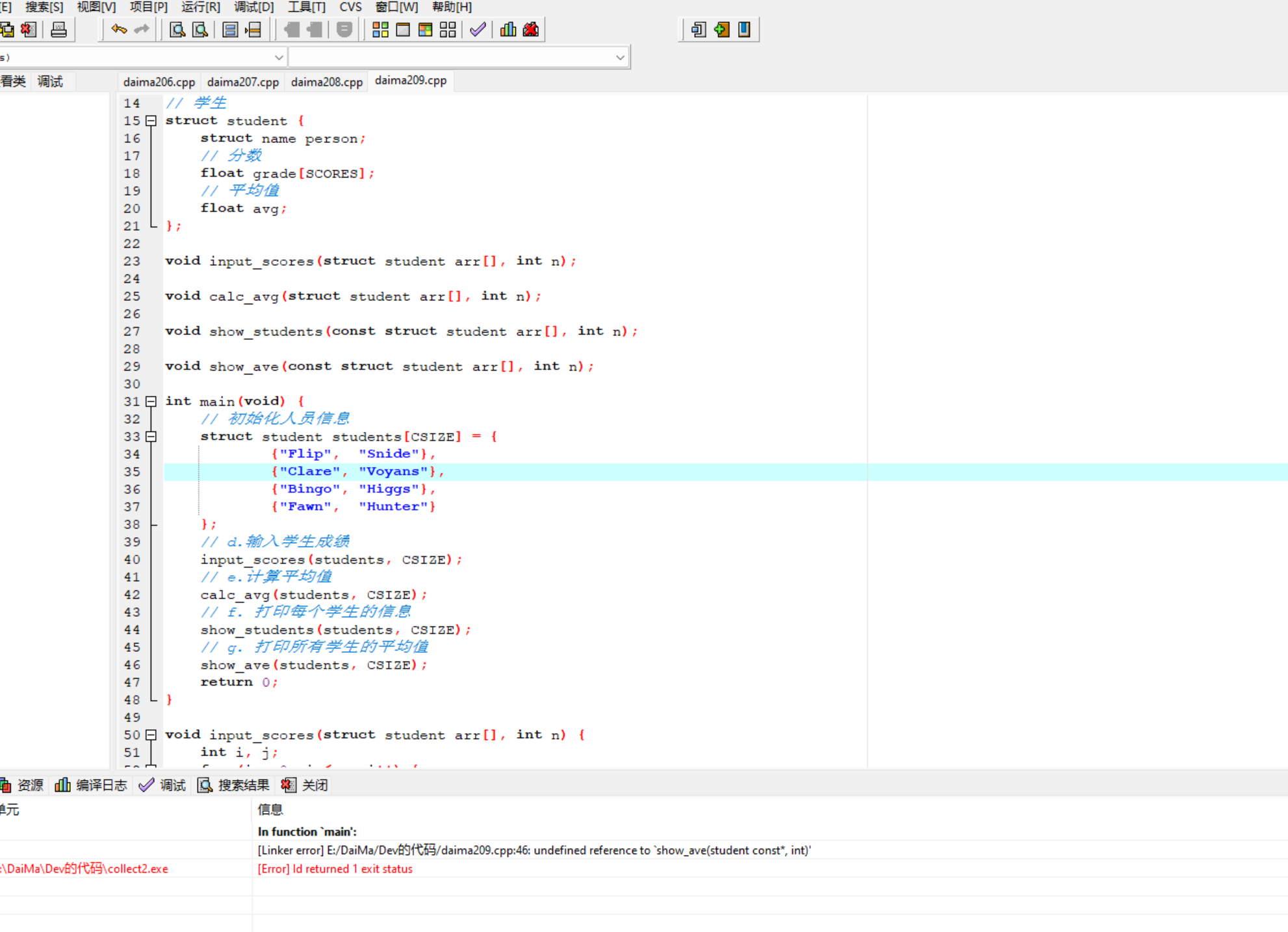Collapse the struct student fold at line 15
This screenshot has width=1288, height=932.
[151, 121]
